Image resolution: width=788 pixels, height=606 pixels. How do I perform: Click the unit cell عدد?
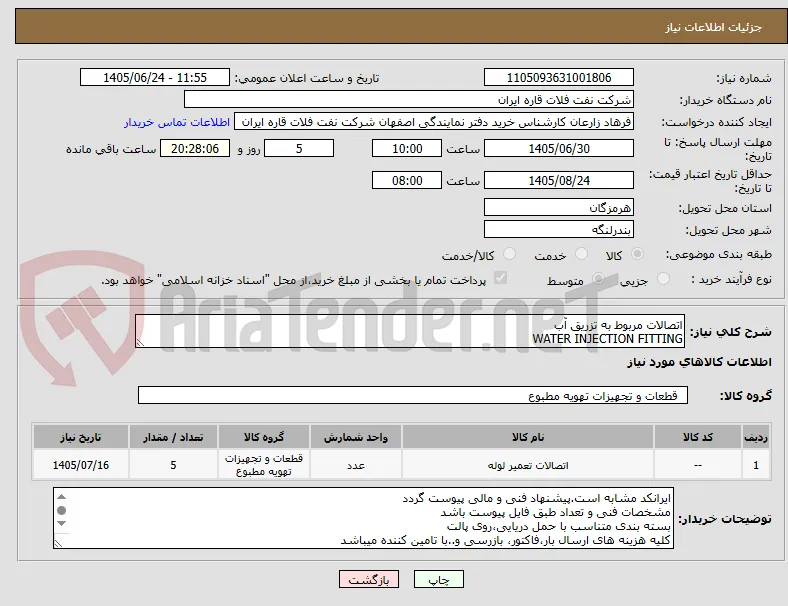[356, 465]
